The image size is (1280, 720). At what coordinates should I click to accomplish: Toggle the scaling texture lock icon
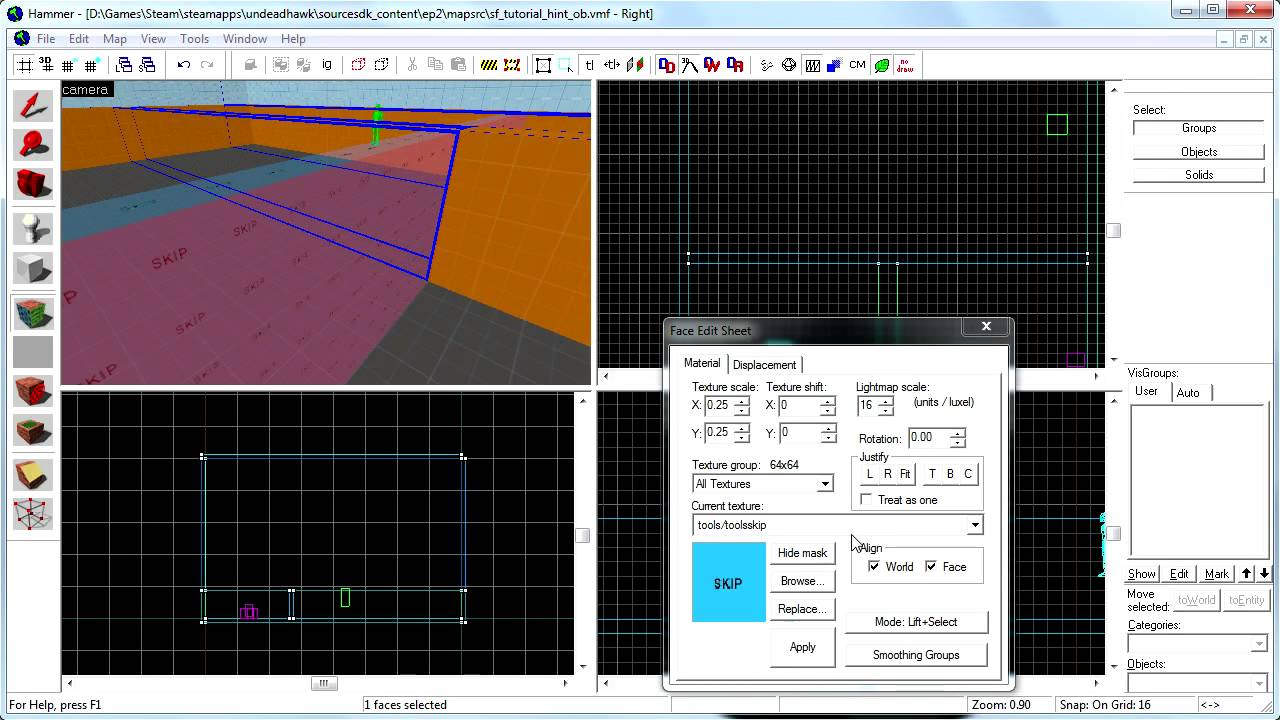612,65
